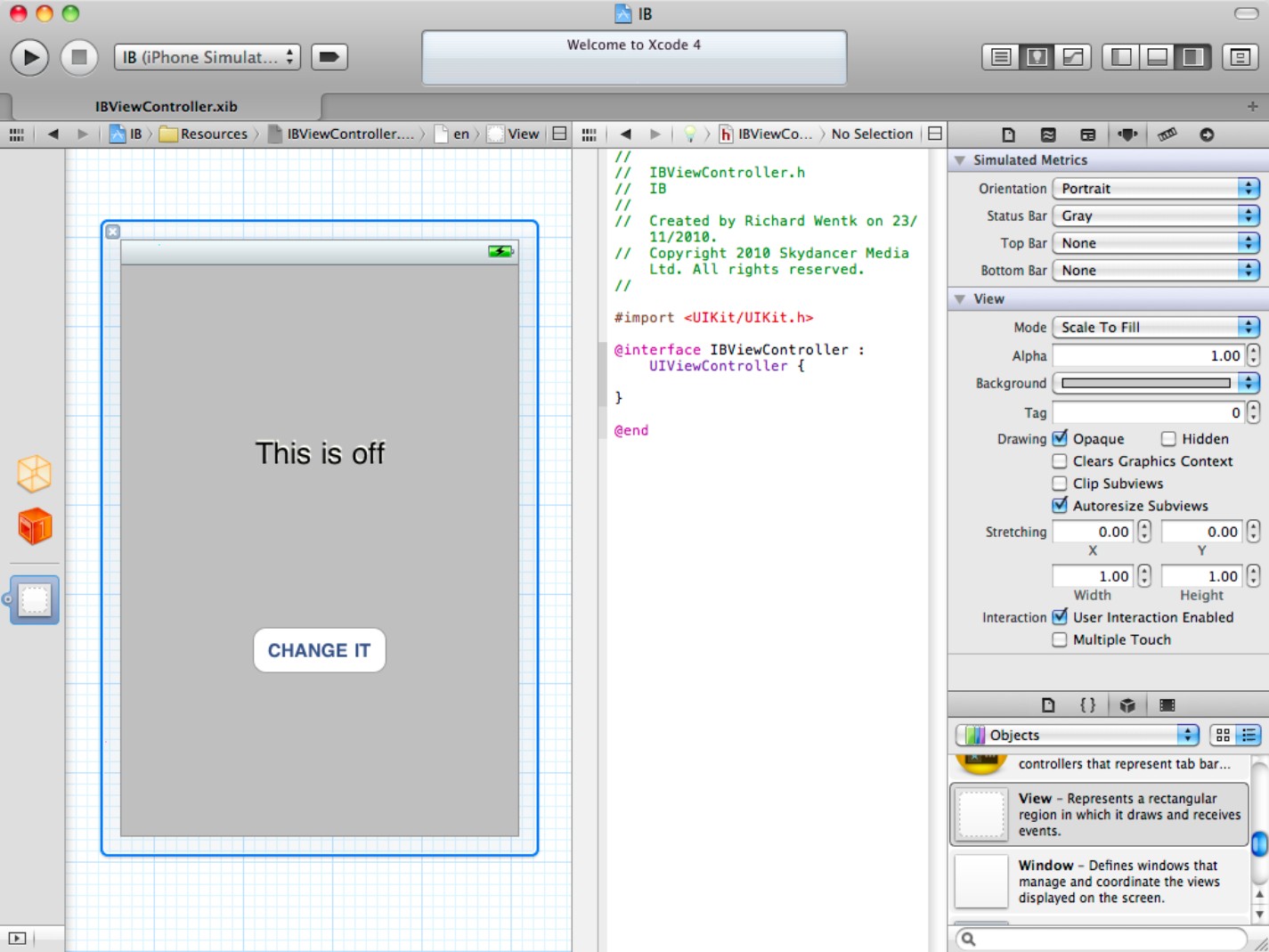Viewport: 1269px width, 952px height.
Task: Toggle the Navigator pane visibility icon
Action: pos(1121,57)
